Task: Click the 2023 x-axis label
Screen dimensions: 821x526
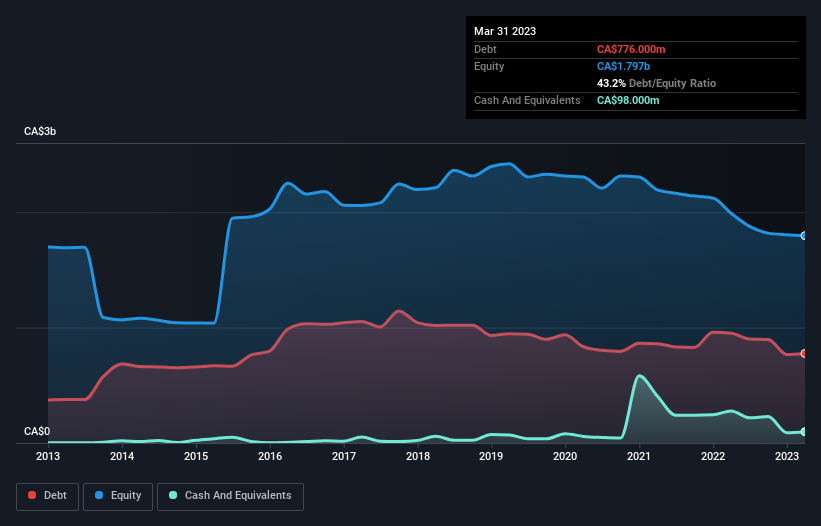Action: [787, 456]
